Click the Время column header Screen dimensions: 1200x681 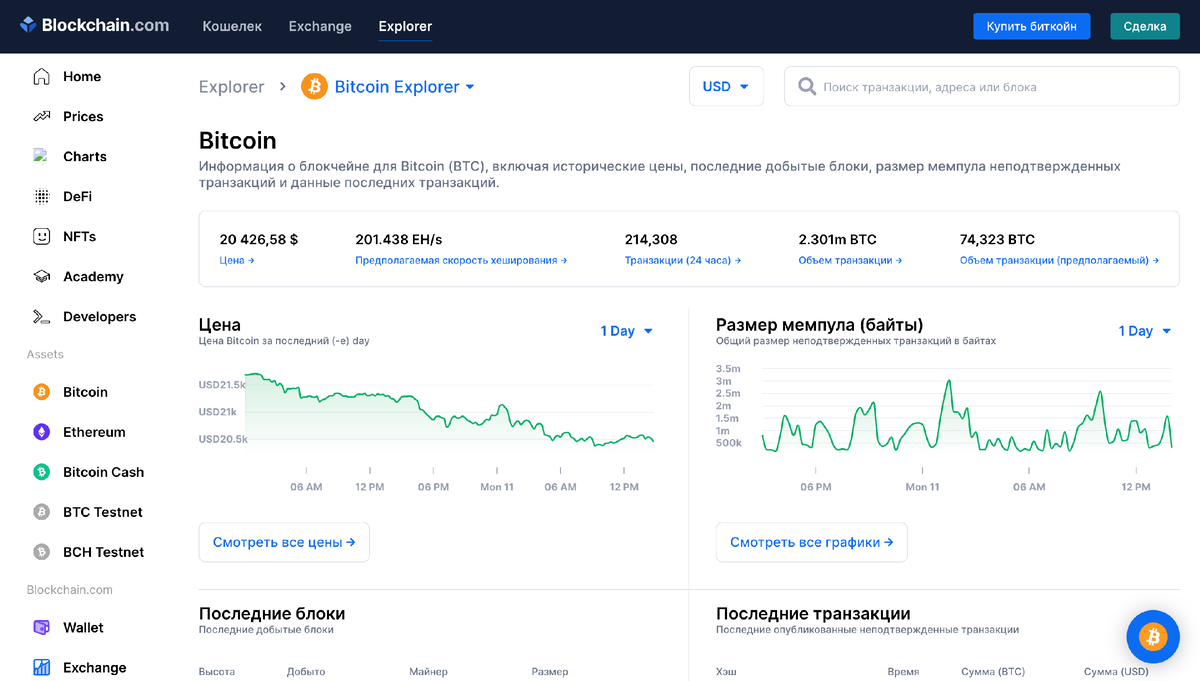pos(903,672)
